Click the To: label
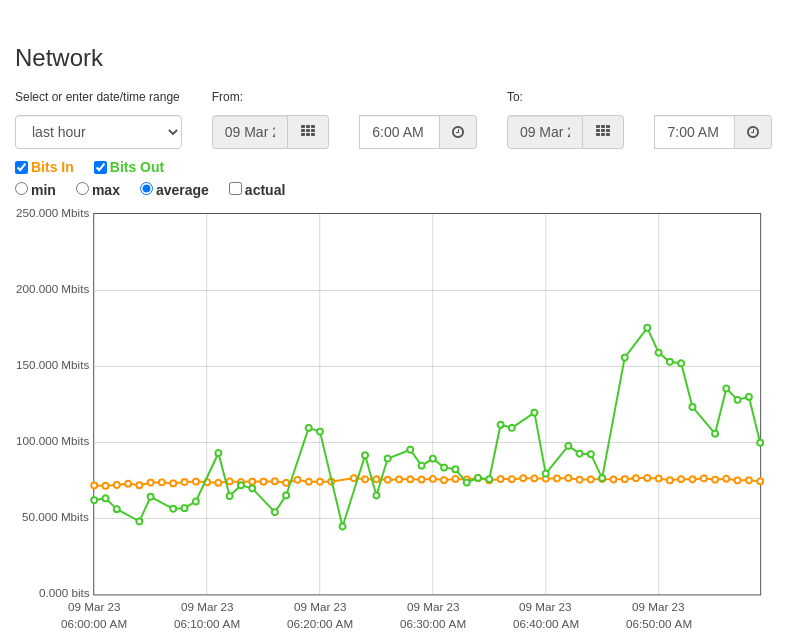This screenshot has width=787, height=634. (x=515, y=97)
